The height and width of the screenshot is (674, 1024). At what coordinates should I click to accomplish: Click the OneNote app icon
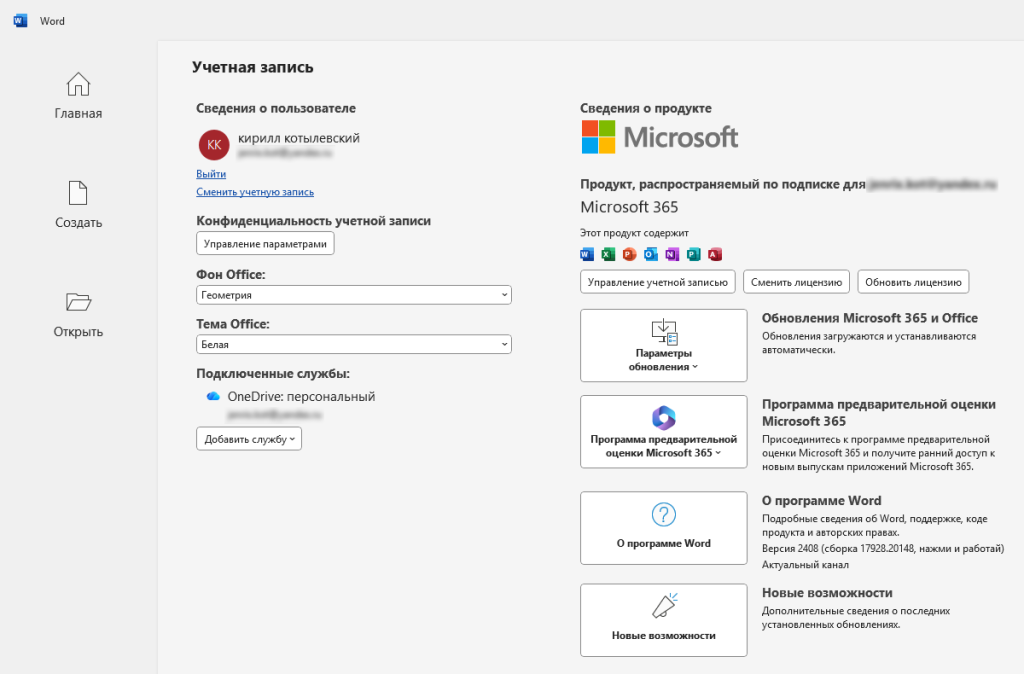(672, 255)
